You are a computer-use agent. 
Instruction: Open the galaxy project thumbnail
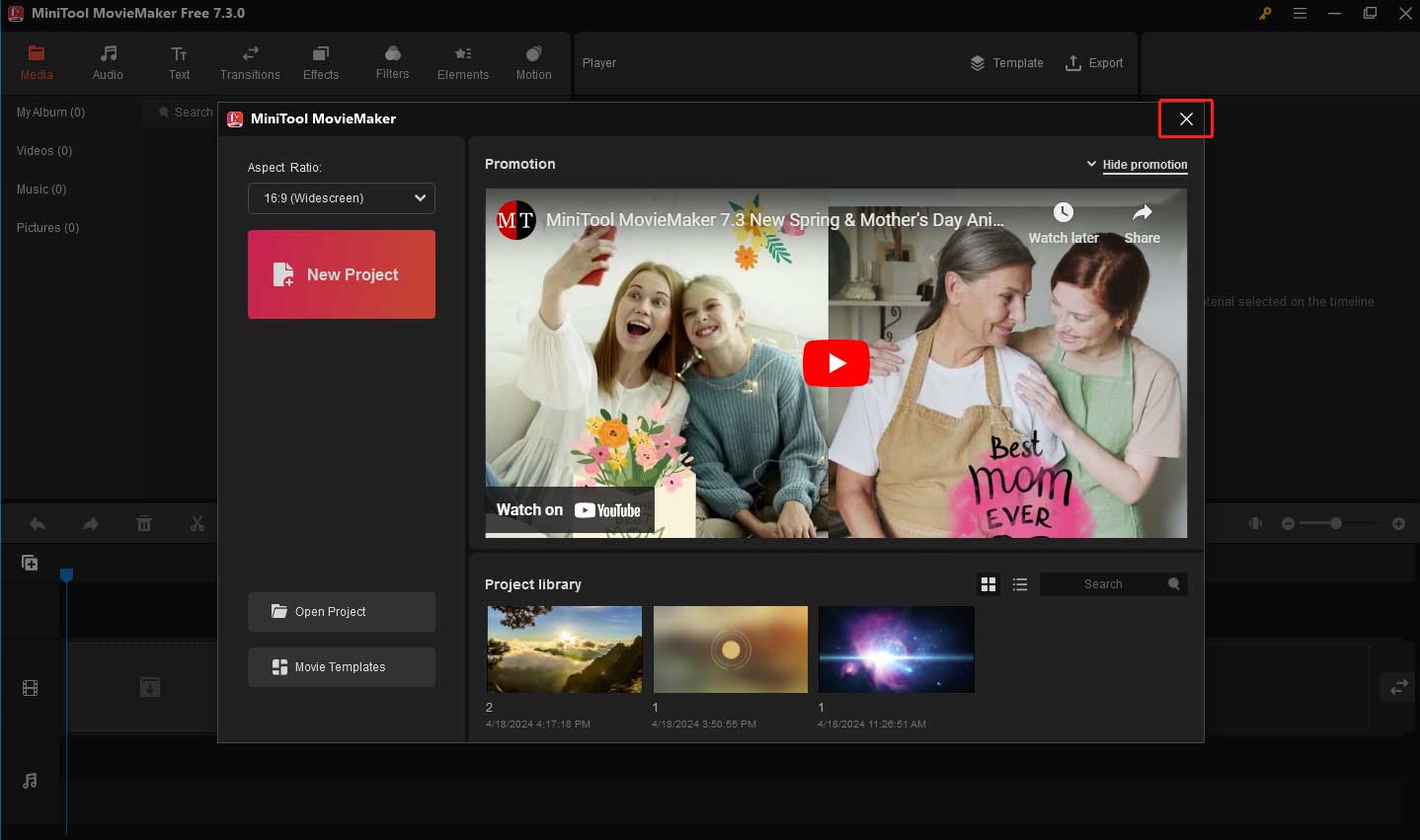897,649
